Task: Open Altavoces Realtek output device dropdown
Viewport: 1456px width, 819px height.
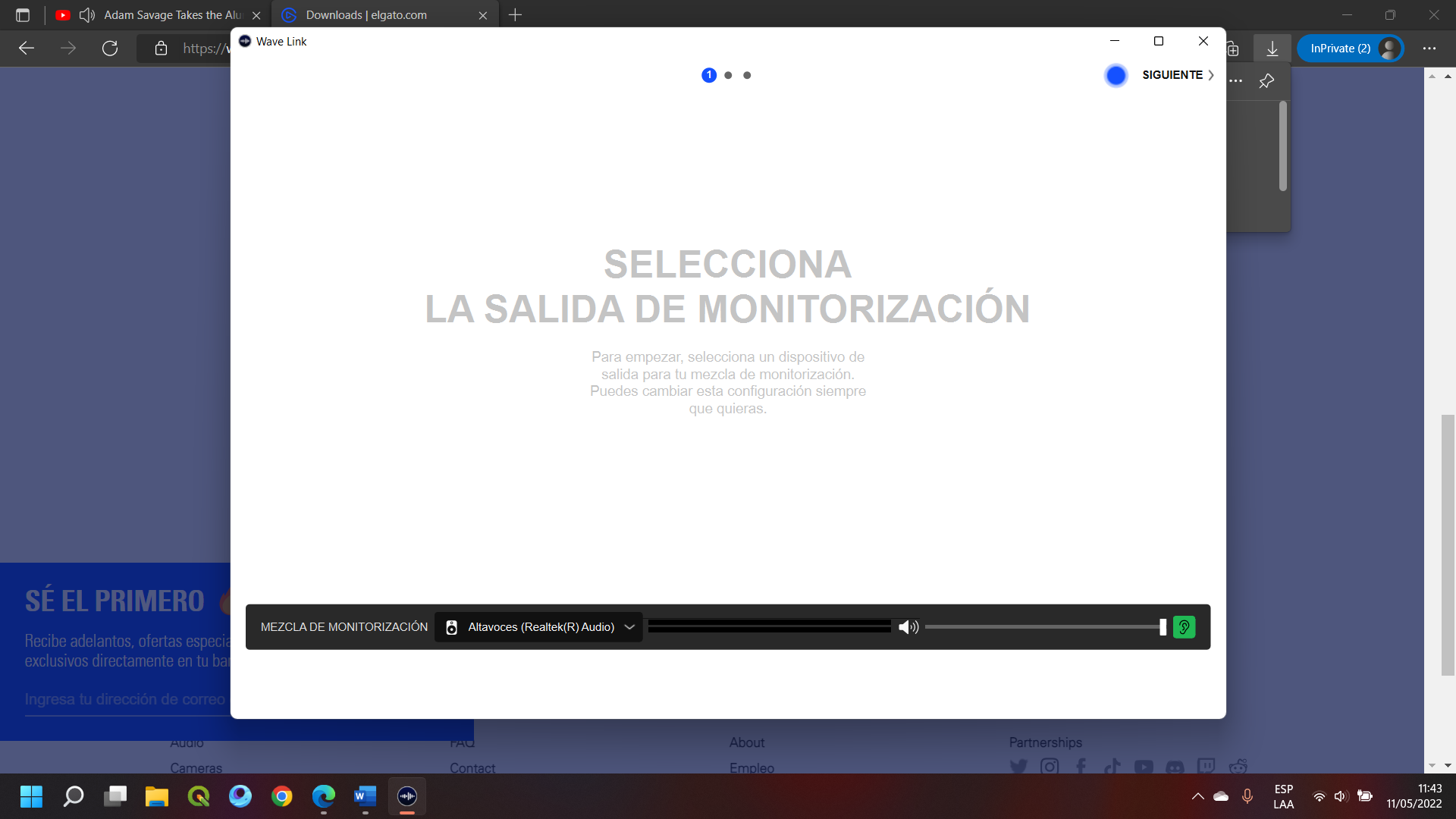Action: coord(539,627)
